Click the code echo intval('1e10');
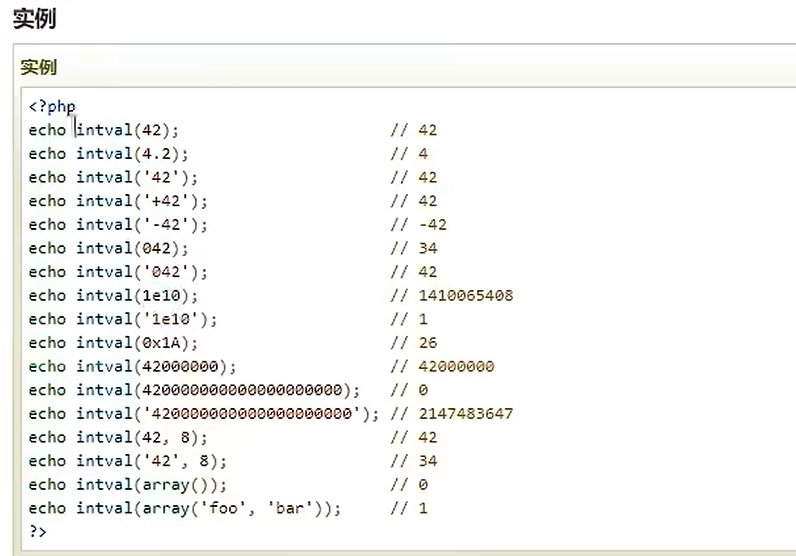The height and width of the screenshot is (556, 796). click(122, 319)
